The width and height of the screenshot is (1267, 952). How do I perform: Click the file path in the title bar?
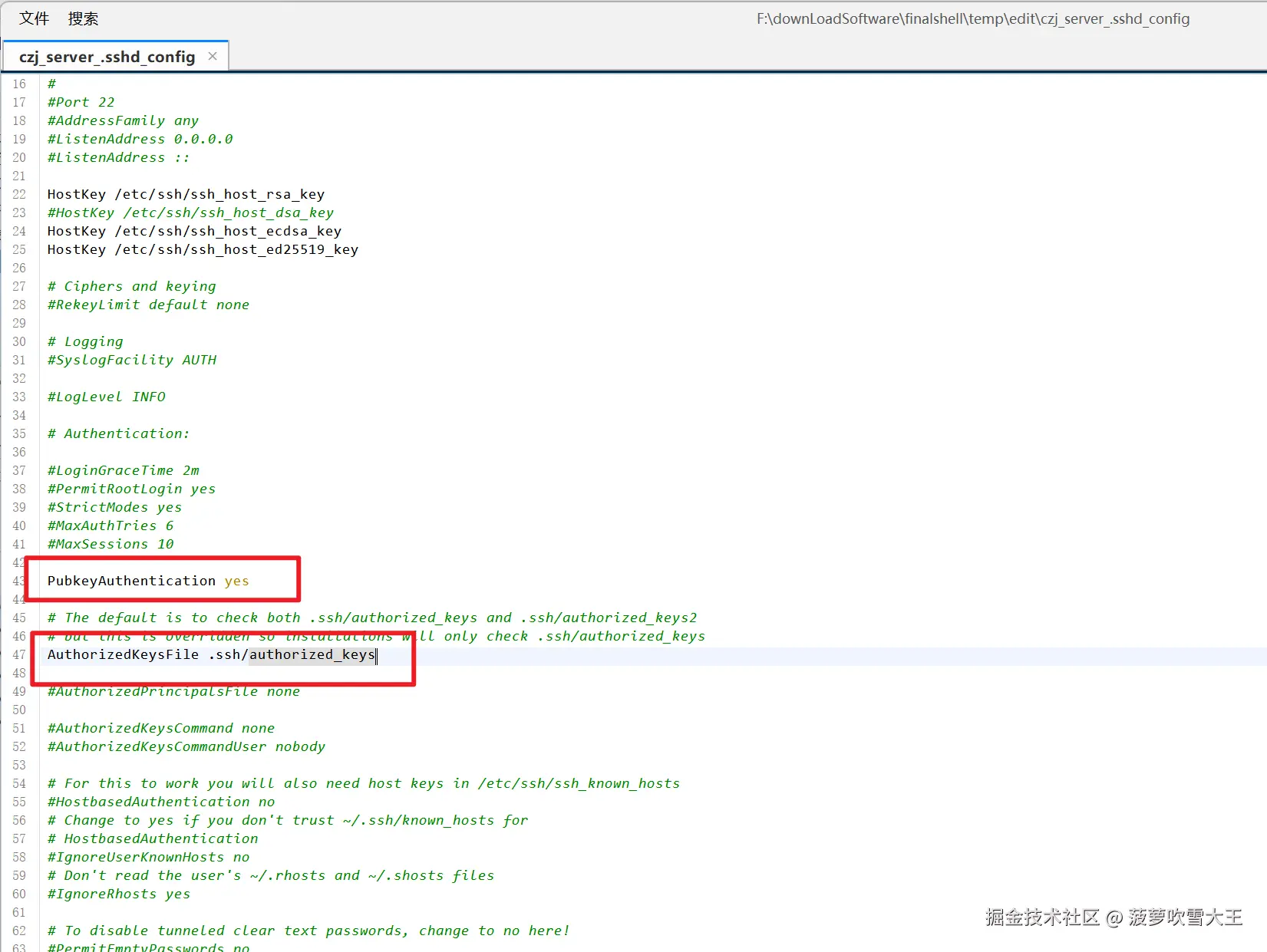coord(973,18)
